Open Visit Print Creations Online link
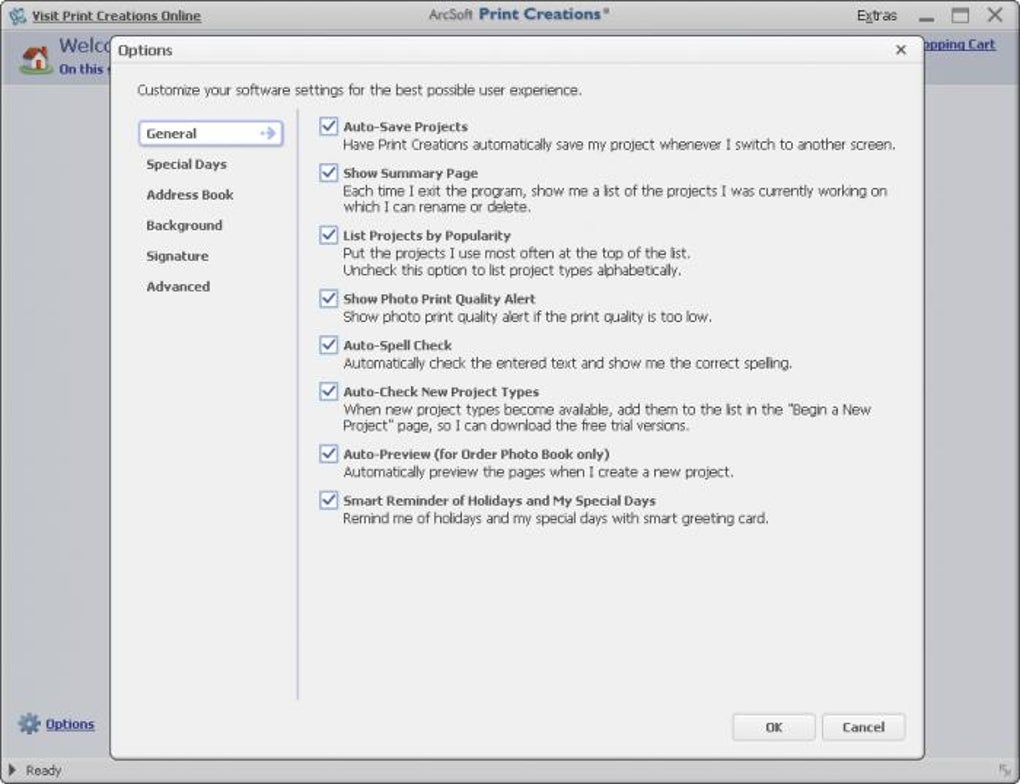The image size is (1020, 784). pos(116,16)
